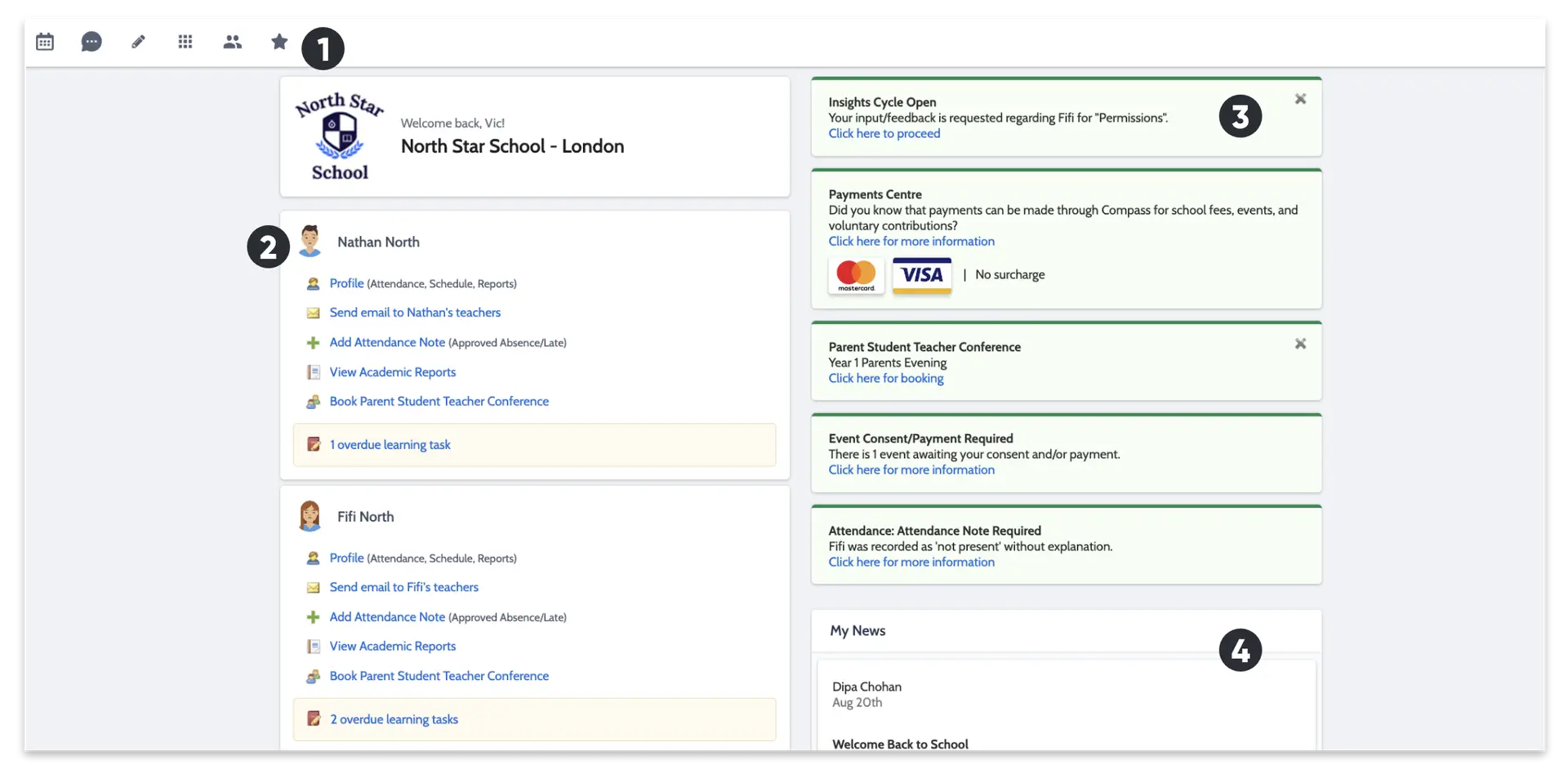Viewport: 1568px width, 769px height.
Task: Dismiss the Parent Student Teacher Conference alert
Action: tap(1300, 344)
